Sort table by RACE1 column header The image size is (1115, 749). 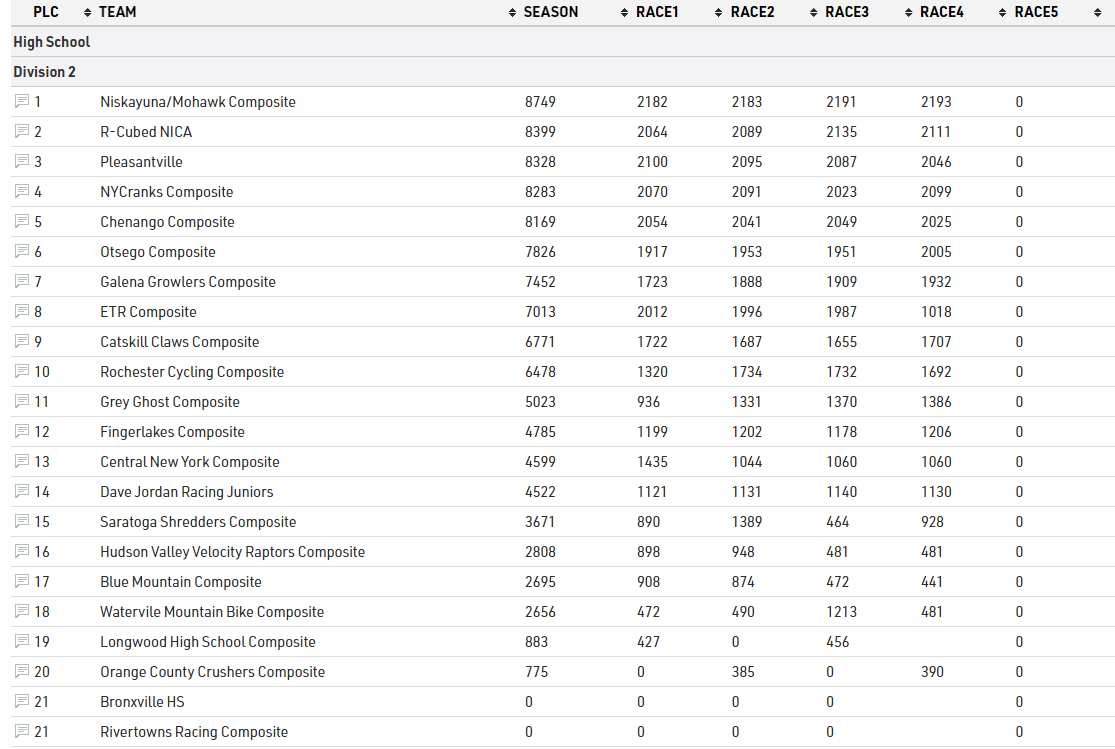point(657,12)
